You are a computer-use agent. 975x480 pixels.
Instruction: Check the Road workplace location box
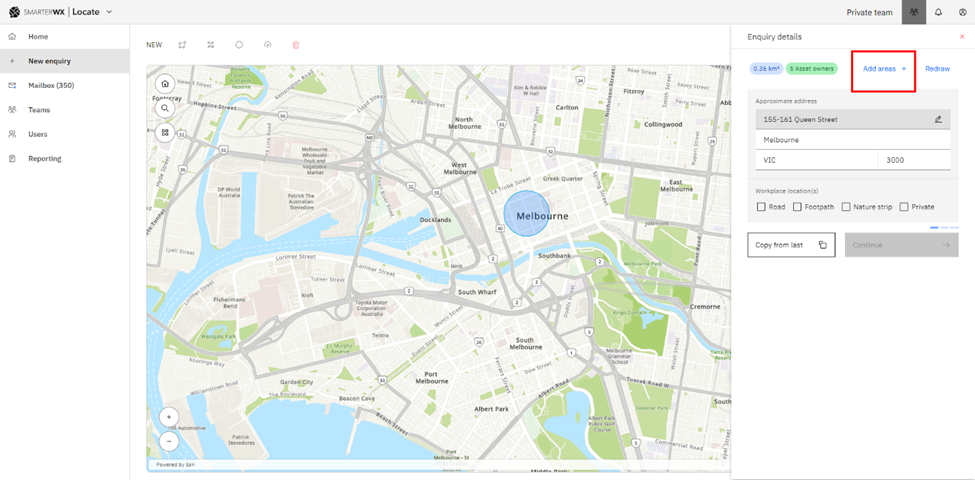(762, 207)
